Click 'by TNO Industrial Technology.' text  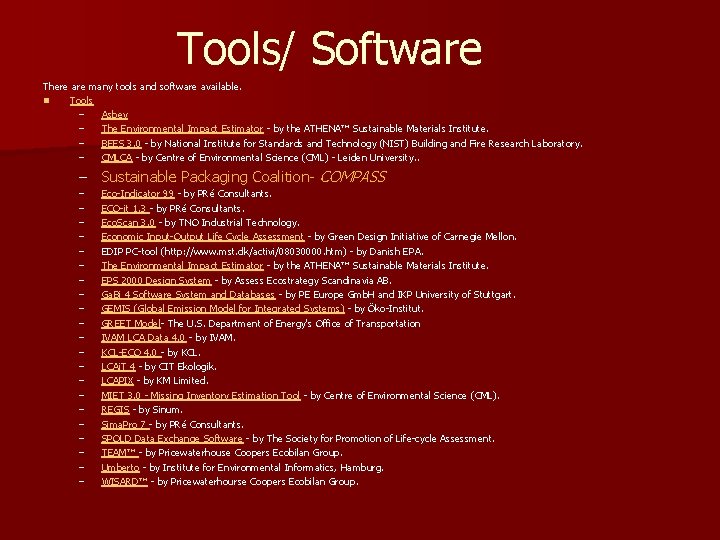point(232,223)
